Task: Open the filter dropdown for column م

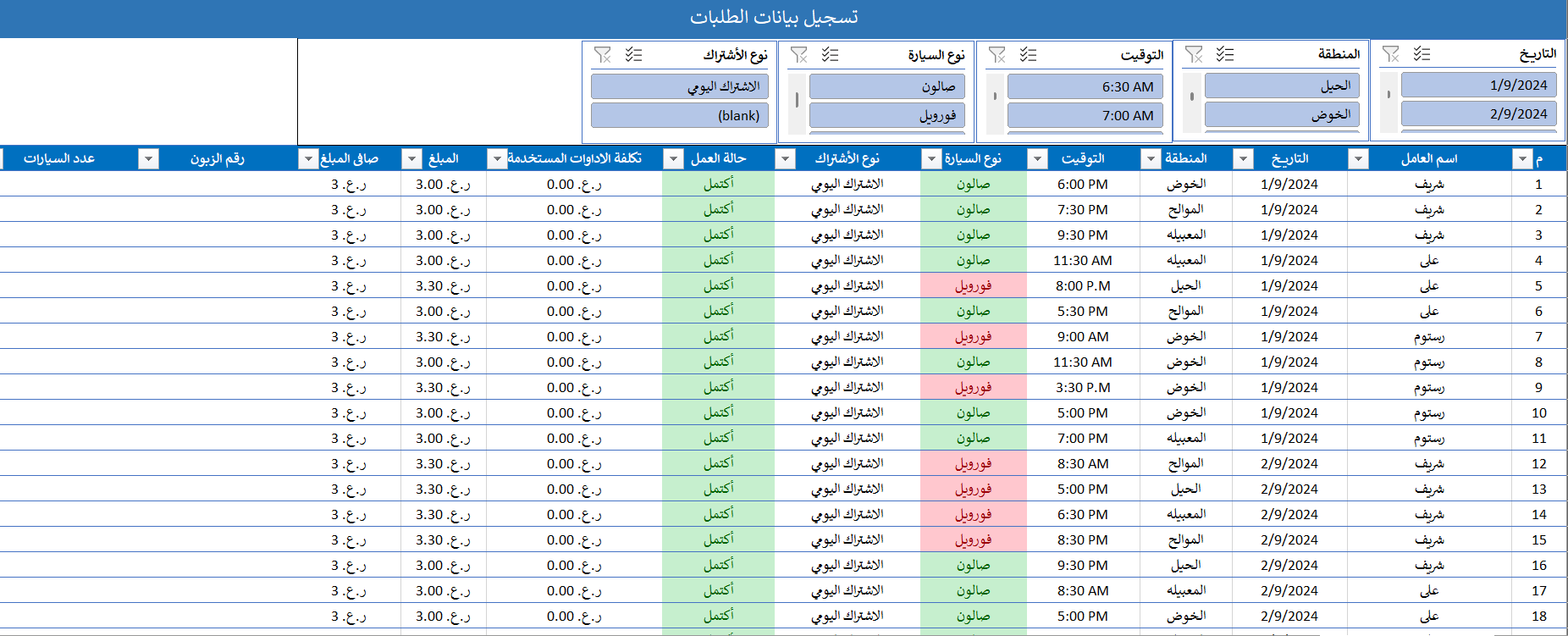Action: coord(1522,158)
